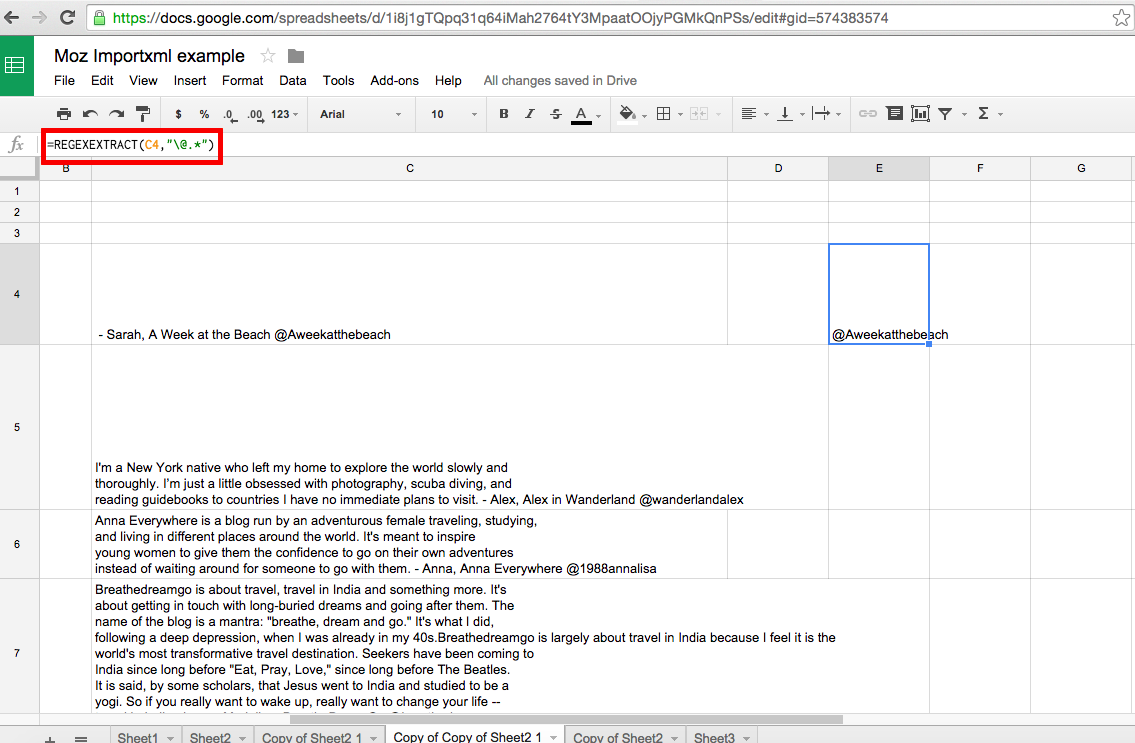Toggle italic text style
This screenshot has width=1135, height=743.
530,114
